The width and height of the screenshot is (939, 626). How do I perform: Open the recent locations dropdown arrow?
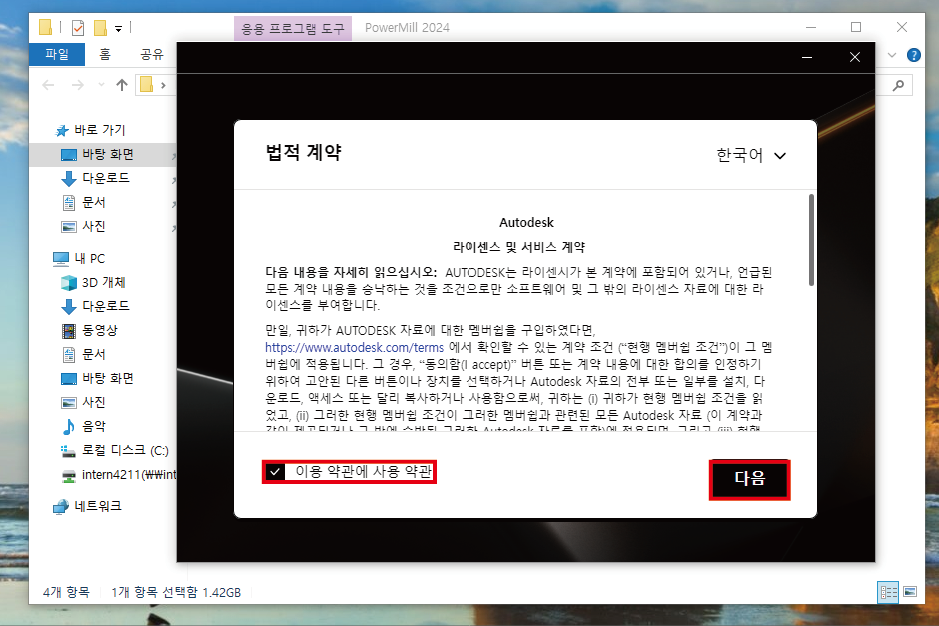point(101,84)
